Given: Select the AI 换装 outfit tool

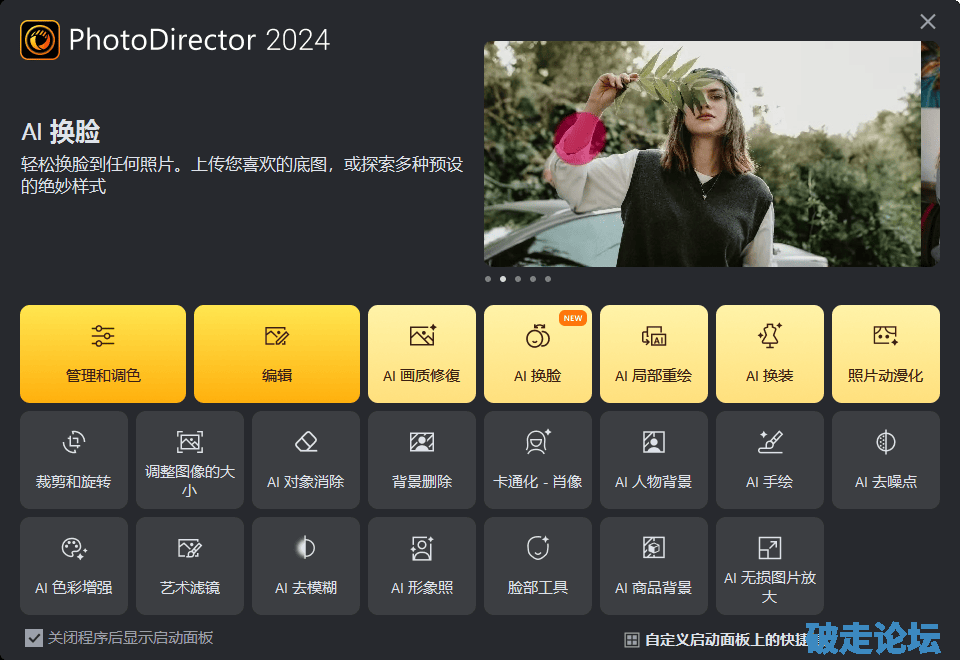Looking at the screenshot, I should coord(770,354).
